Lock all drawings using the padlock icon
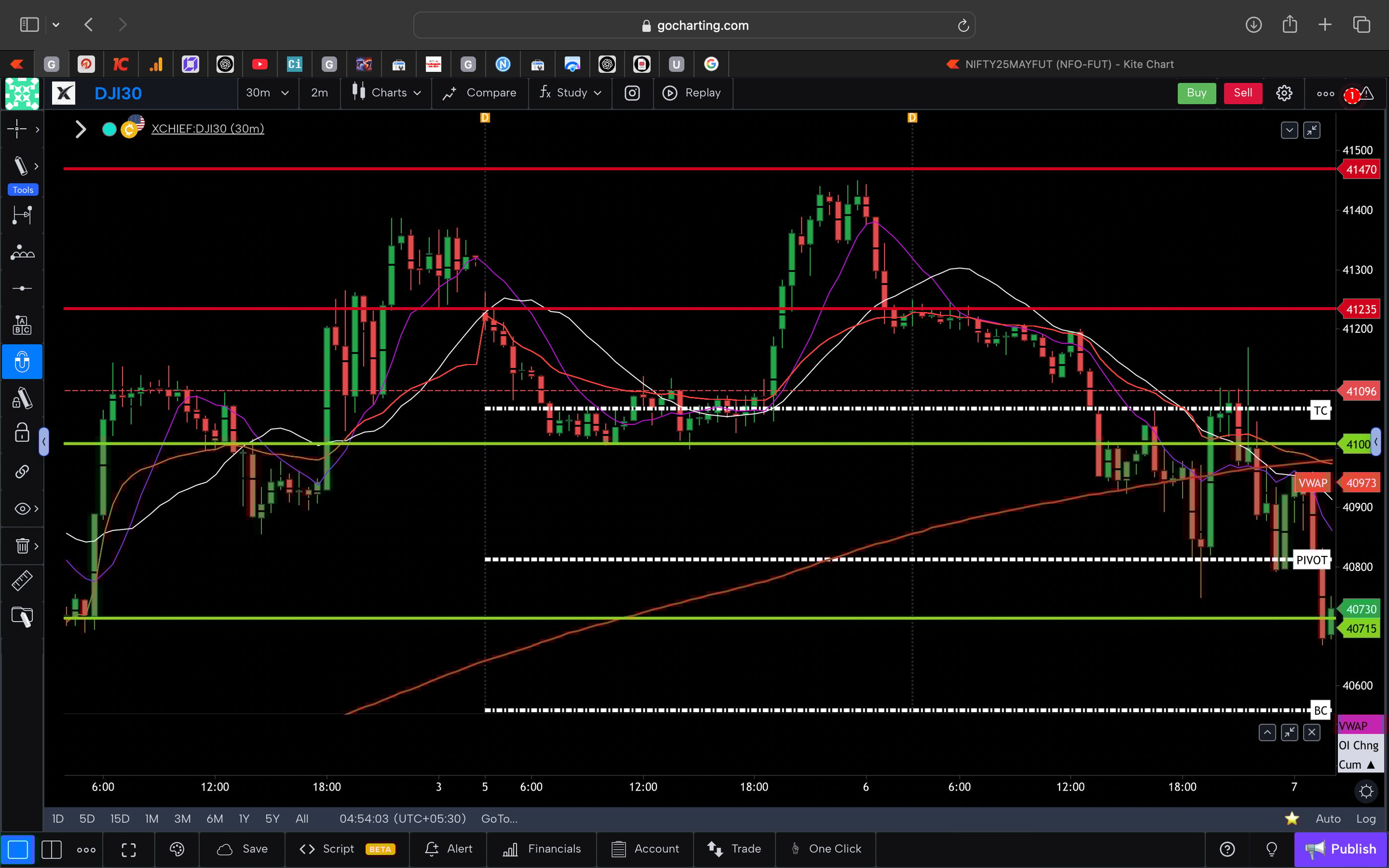1389x868 pixels. point(21,433)
